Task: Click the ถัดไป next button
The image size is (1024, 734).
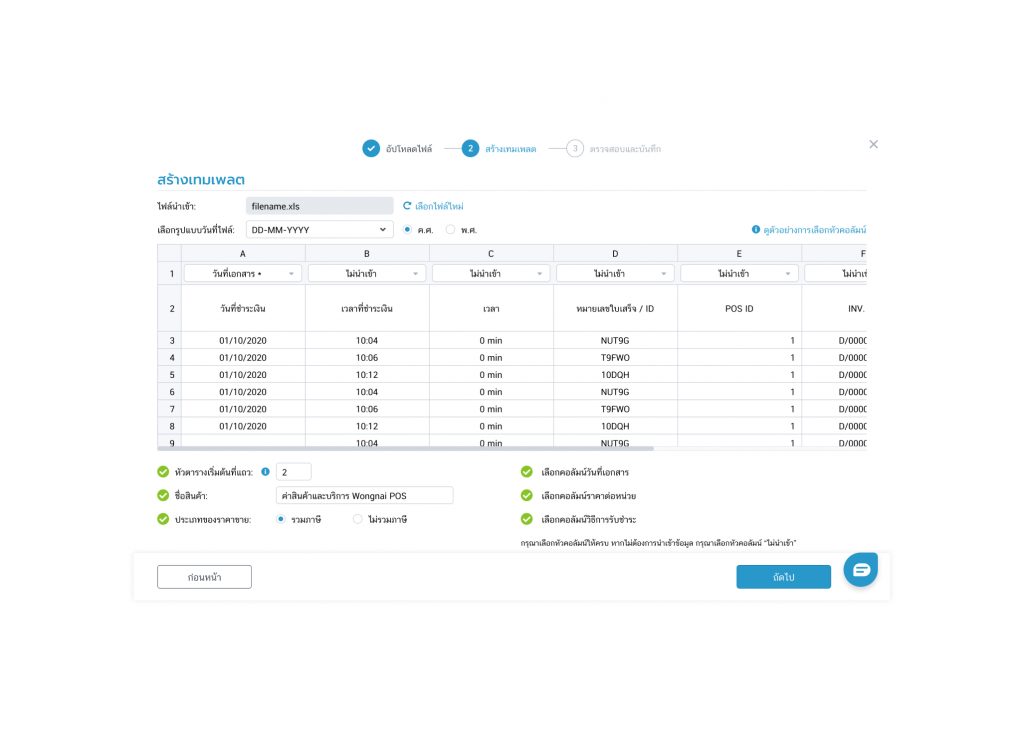Action: coord(783,577)
